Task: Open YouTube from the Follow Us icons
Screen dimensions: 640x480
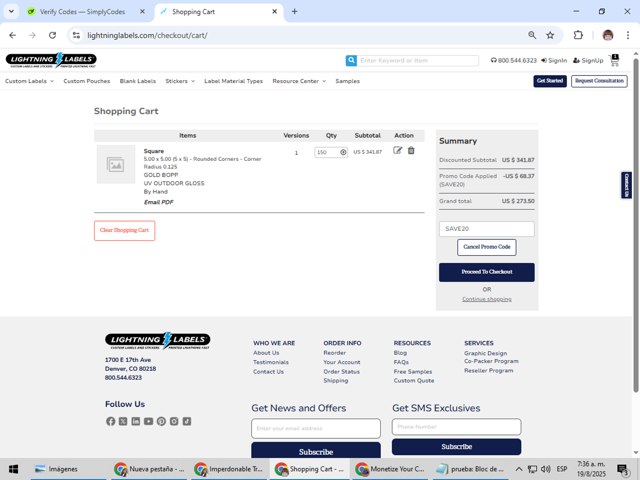Action: coord(149,421)
